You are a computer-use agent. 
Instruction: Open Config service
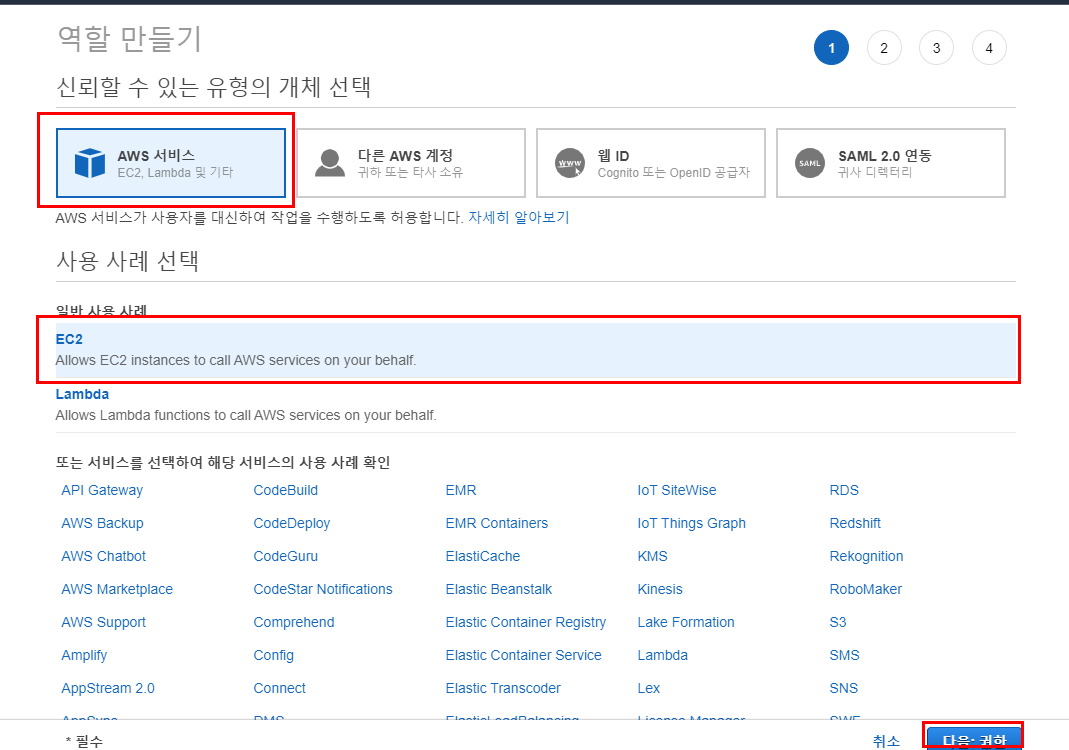point(273,655)
